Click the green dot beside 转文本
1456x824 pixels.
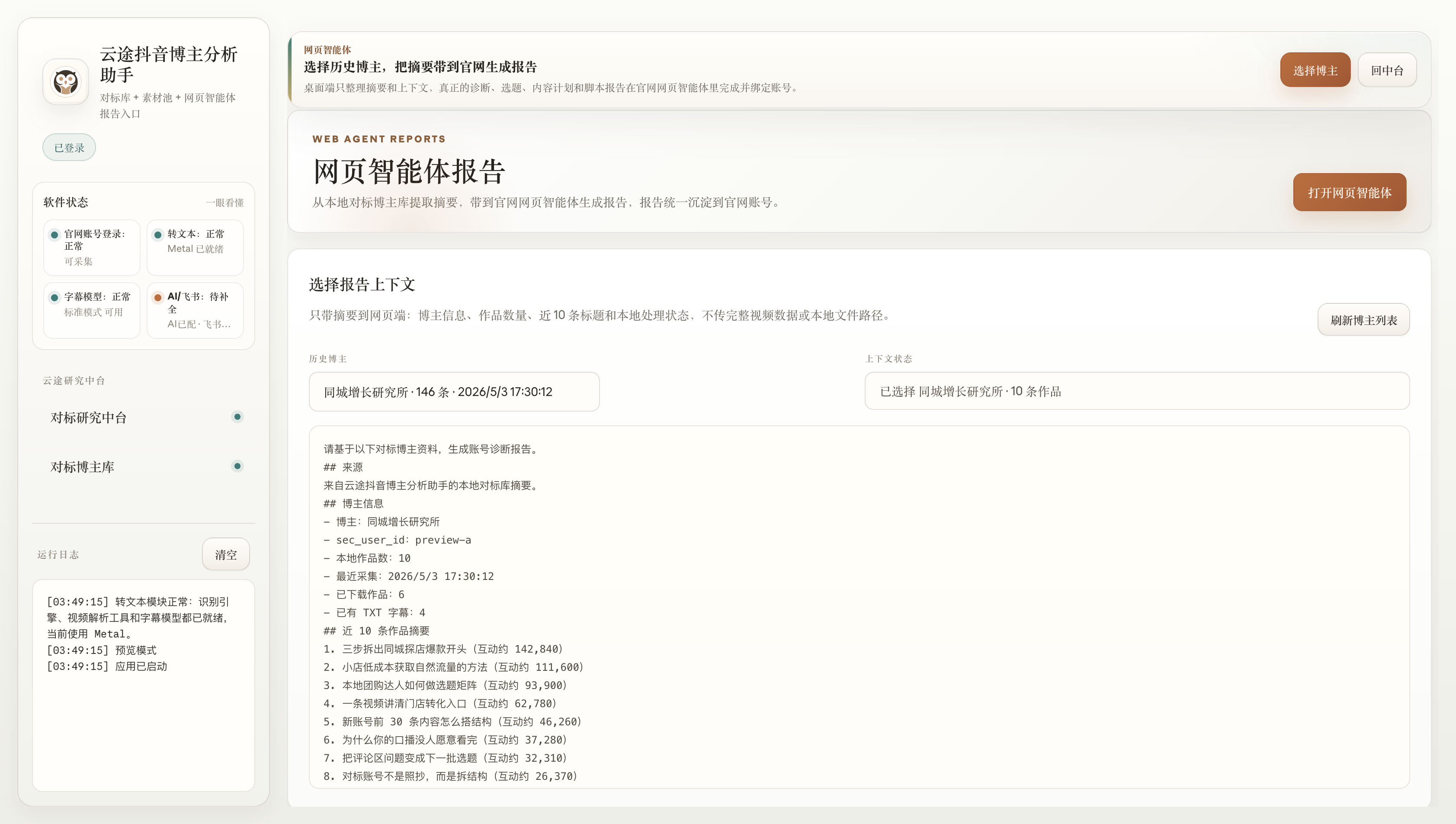tap(158, 235)
